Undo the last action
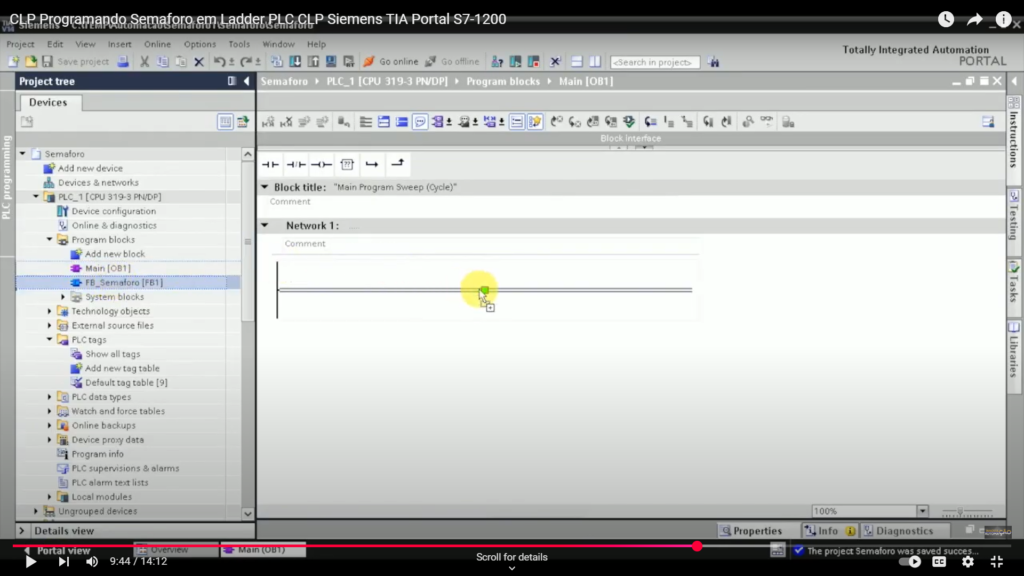The image size is (1024, 576). [x=219, y=62]
